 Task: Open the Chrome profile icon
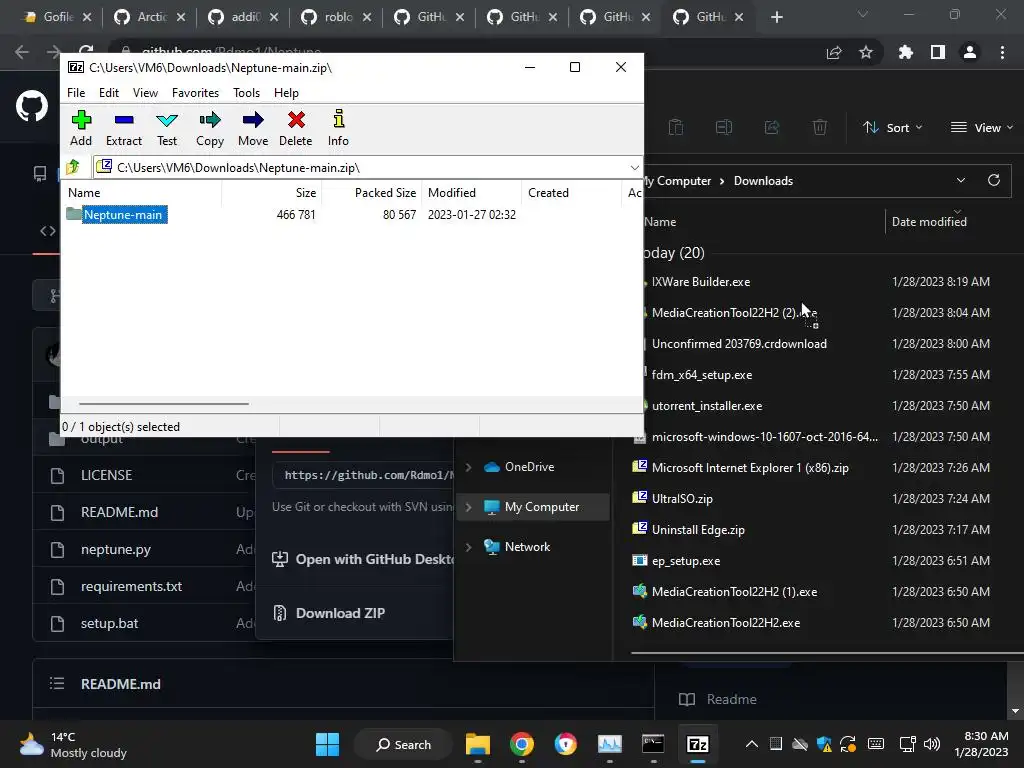pos(970,52)
